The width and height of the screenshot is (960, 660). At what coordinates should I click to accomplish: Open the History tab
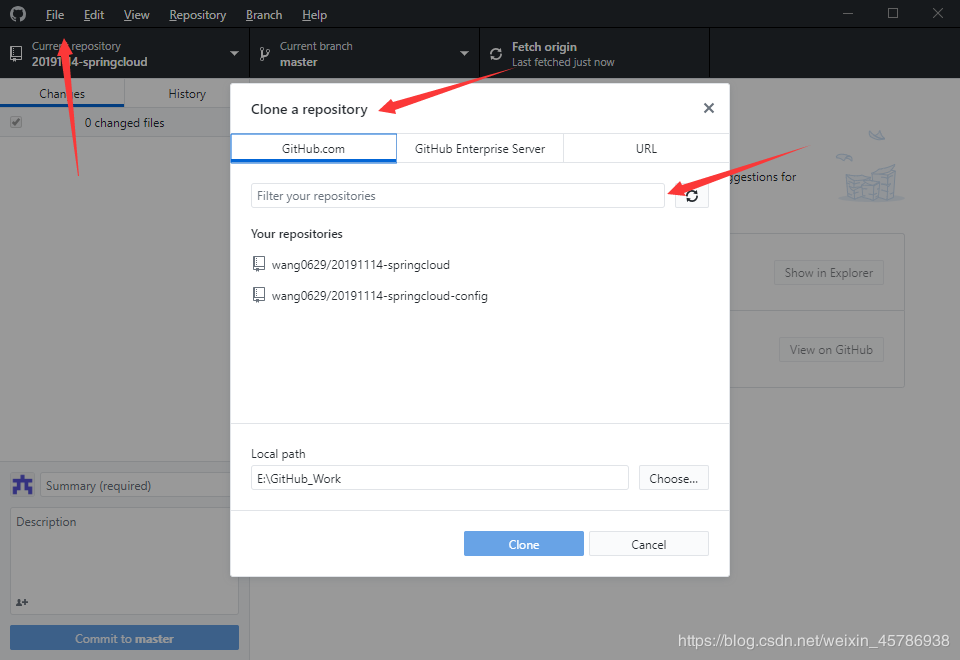187,94
